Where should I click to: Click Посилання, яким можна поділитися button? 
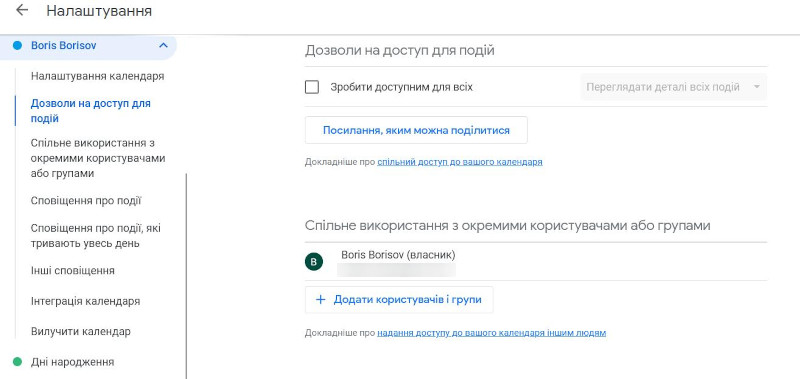tap(416, 130)
